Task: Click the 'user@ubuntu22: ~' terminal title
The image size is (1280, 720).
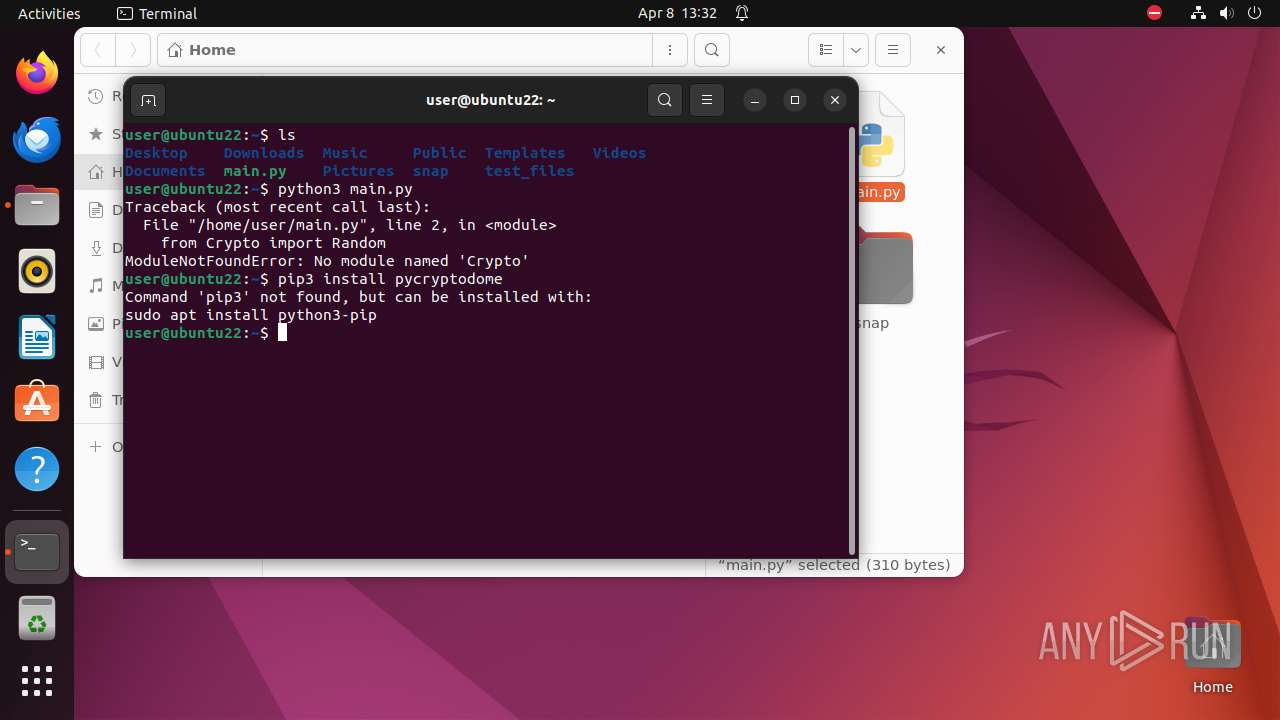Action: (490, 100)
